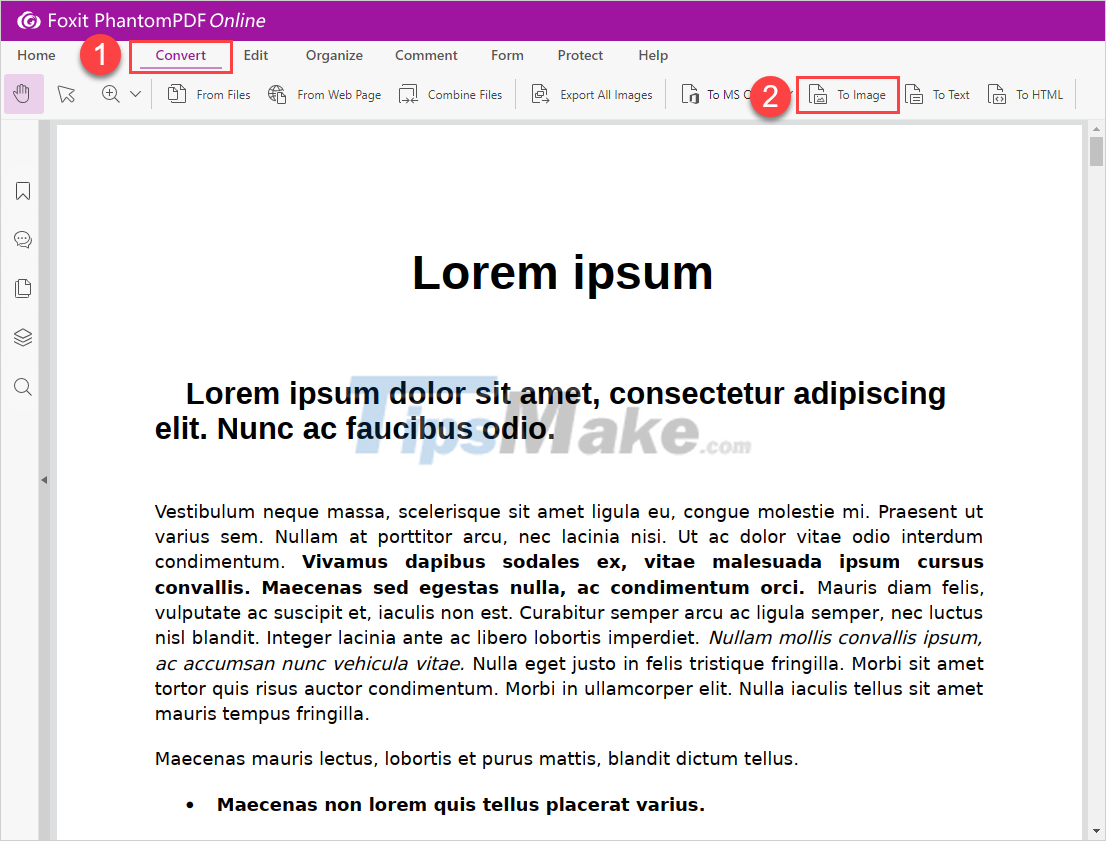1106x841 pixels.
Task: Switch to the Protect tab
Action: tap(580, 56)
